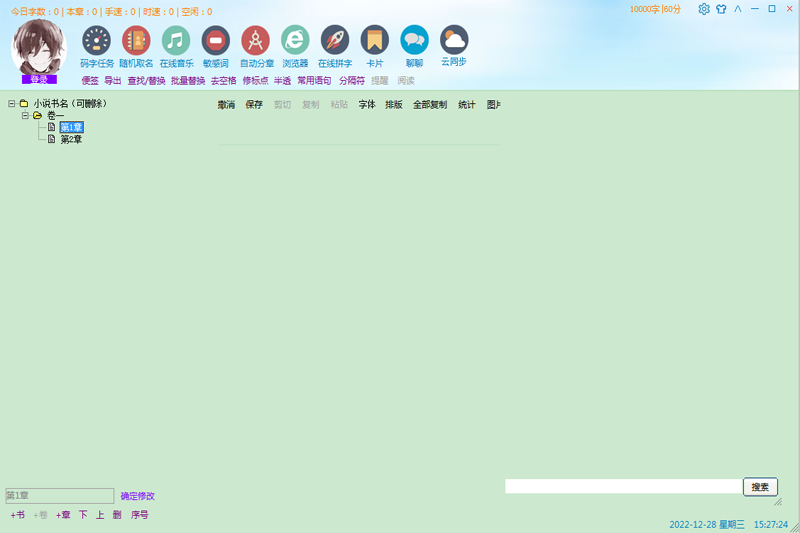The width and height of the screenshot is (800, 533).
Task: Click 全部复制 in the editor toolbar
Action: tap(430, 105)
